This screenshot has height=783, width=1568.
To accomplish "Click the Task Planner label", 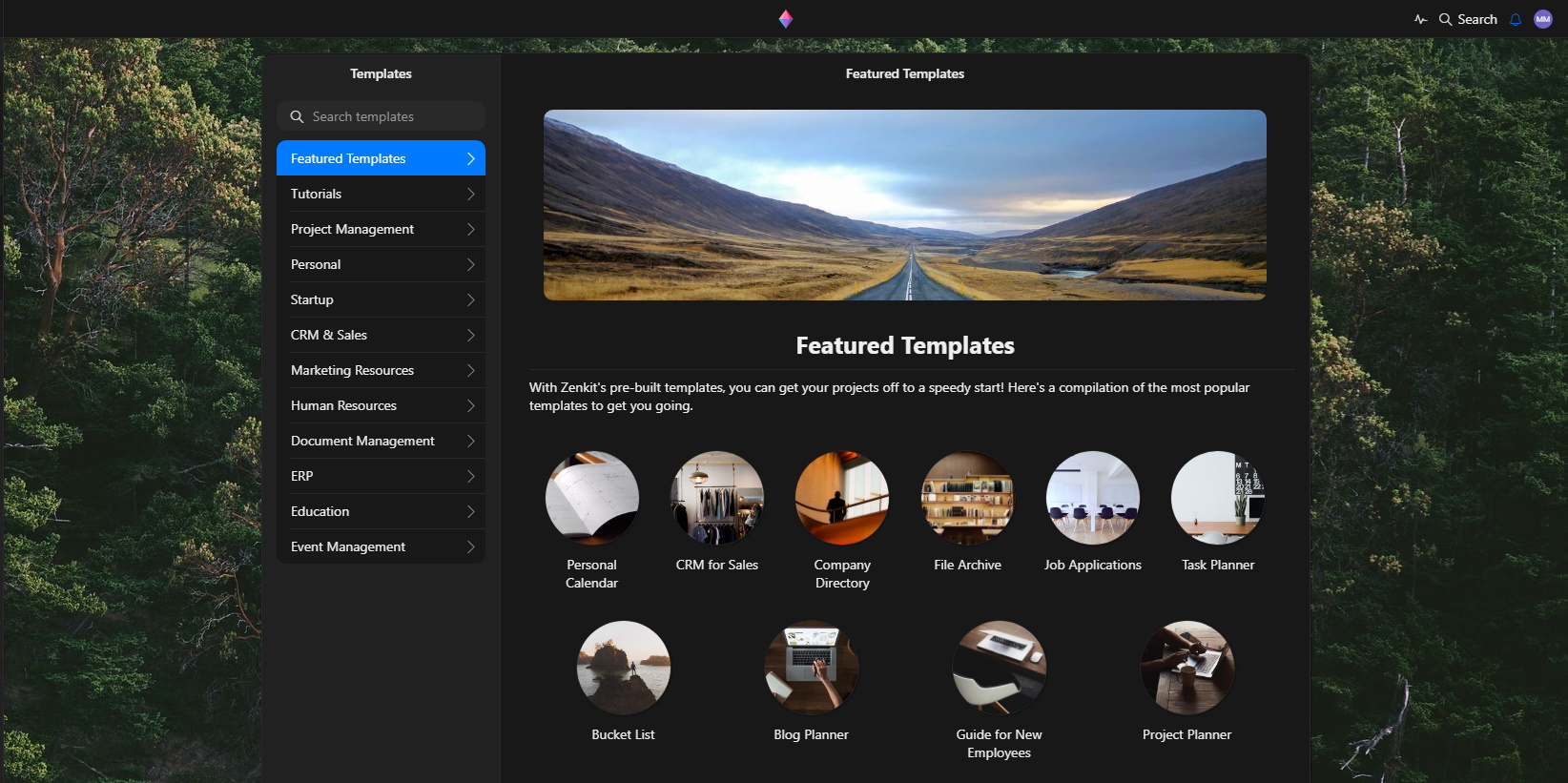I will tap(1218, 565).
